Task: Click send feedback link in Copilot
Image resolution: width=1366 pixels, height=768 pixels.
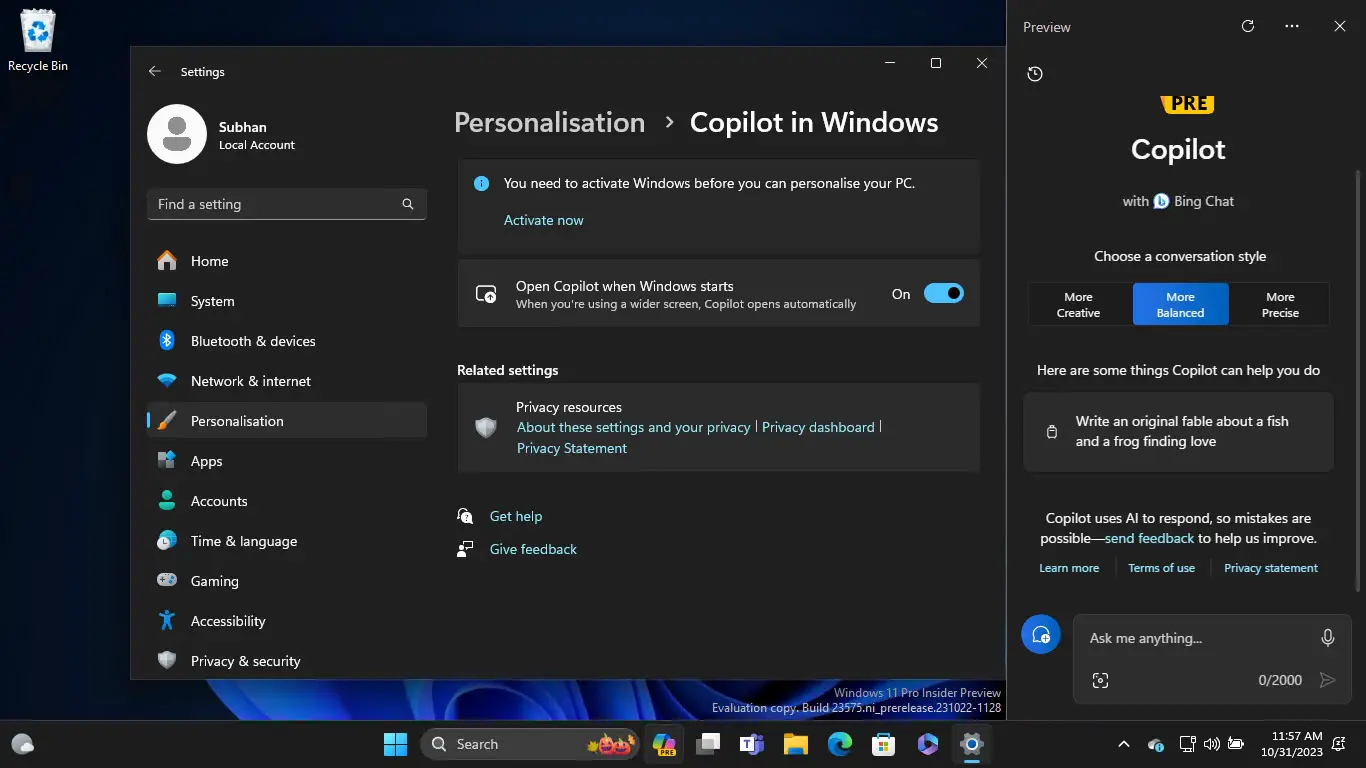Action: point(1149,538)
